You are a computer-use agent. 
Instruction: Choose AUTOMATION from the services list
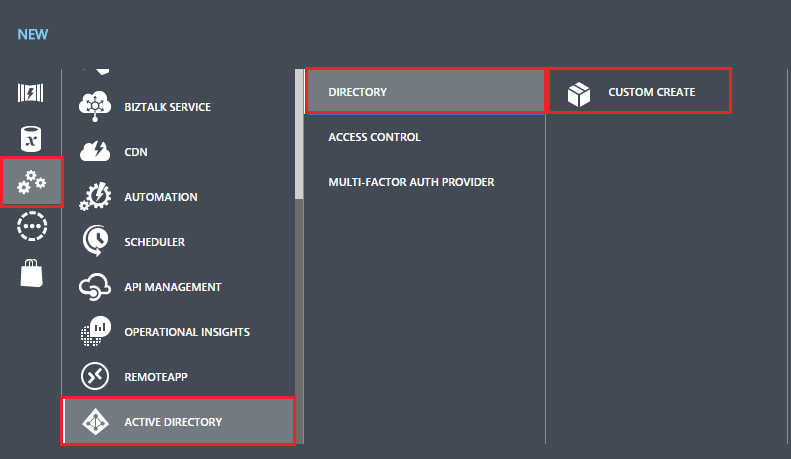(x=161, y=197)
